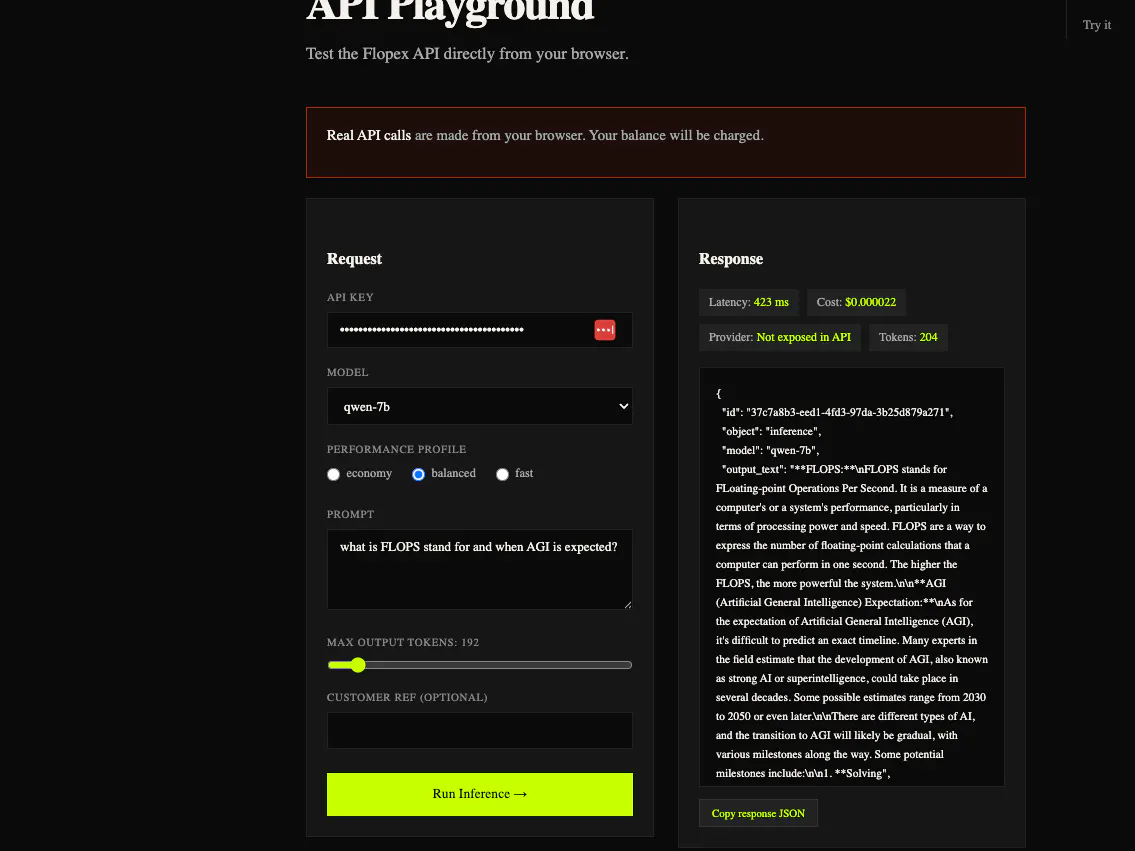The height and width of the screenshot is (851, 1135).
Task: Select the balanced performance profile
Action: coord(418,474)
